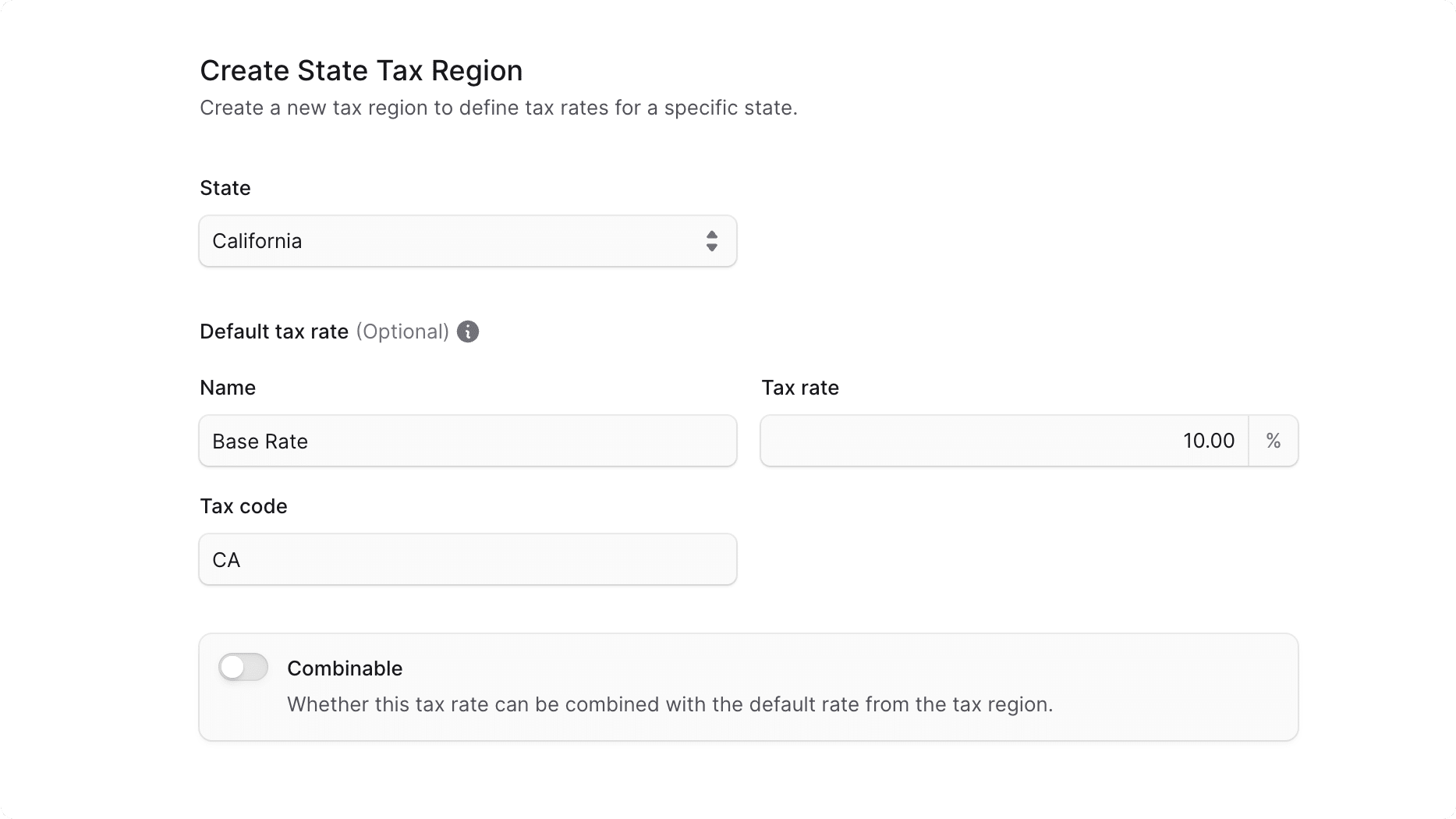
Task: Click the info icon next to Default tax rate
Action: 466,331
